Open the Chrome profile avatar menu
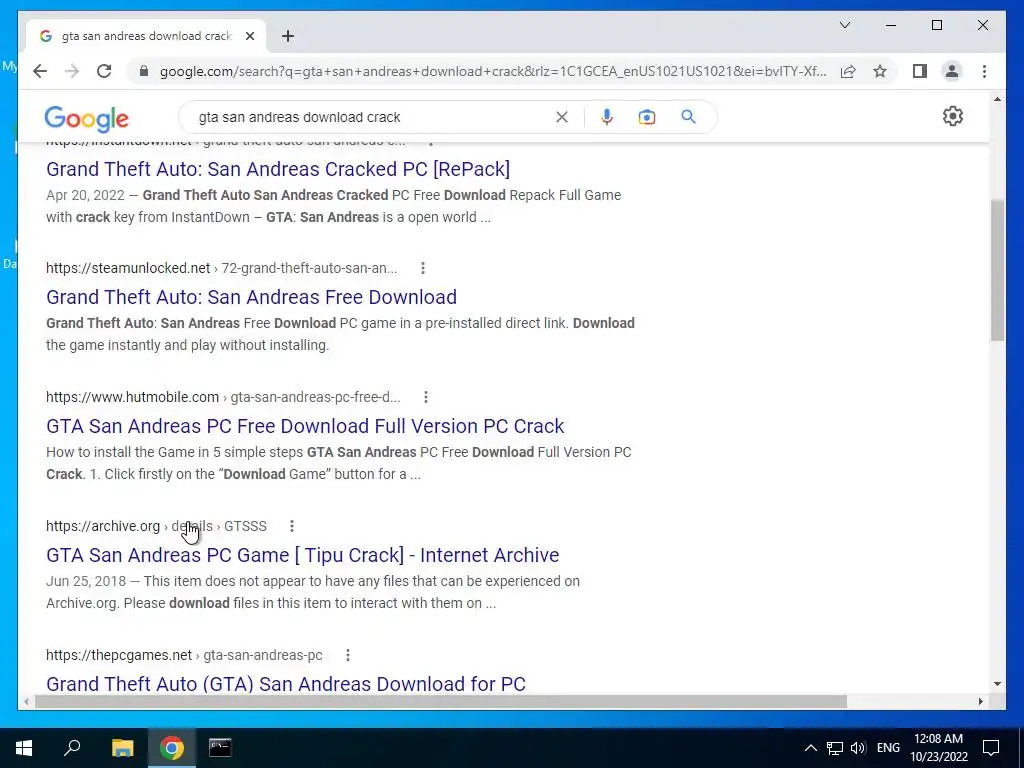Viewport: 1024px width, 768px height. point(952,71)
